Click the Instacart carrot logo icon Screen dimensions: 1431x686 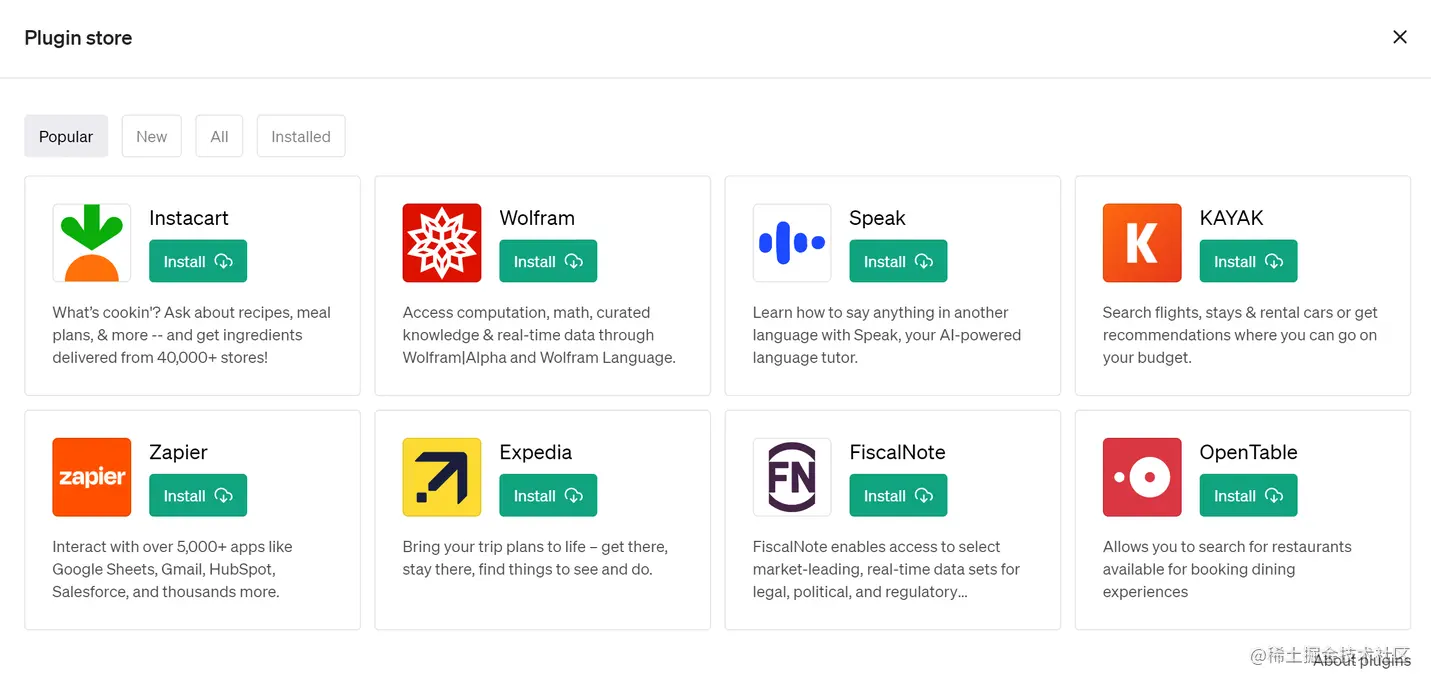tap(92, 243)
